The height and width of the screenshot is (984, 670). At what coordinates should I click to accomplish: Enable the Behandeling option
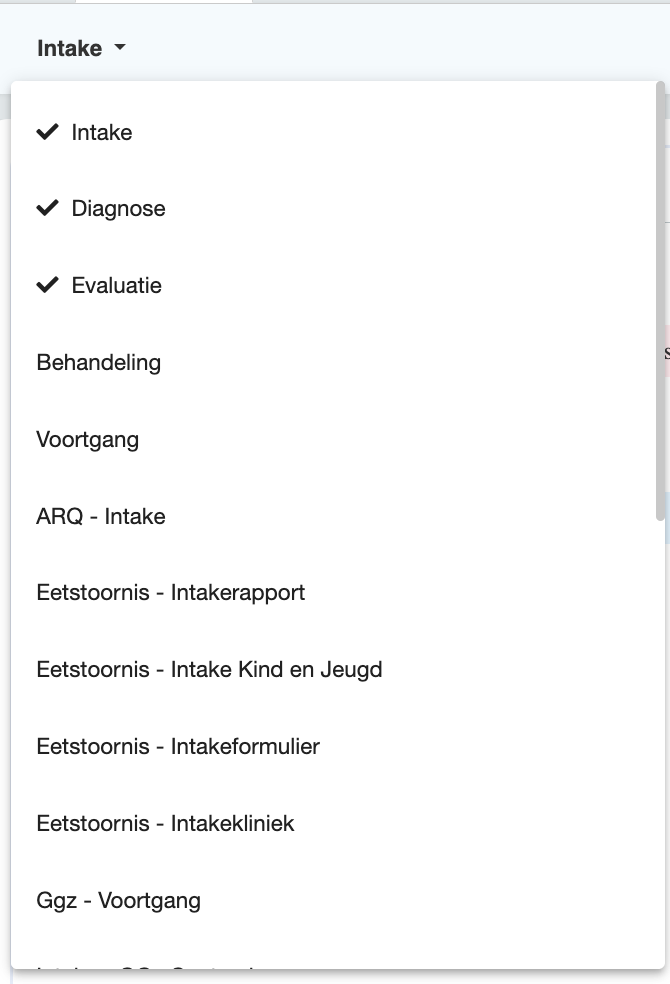pyautogui.click(x=98, y=362)
